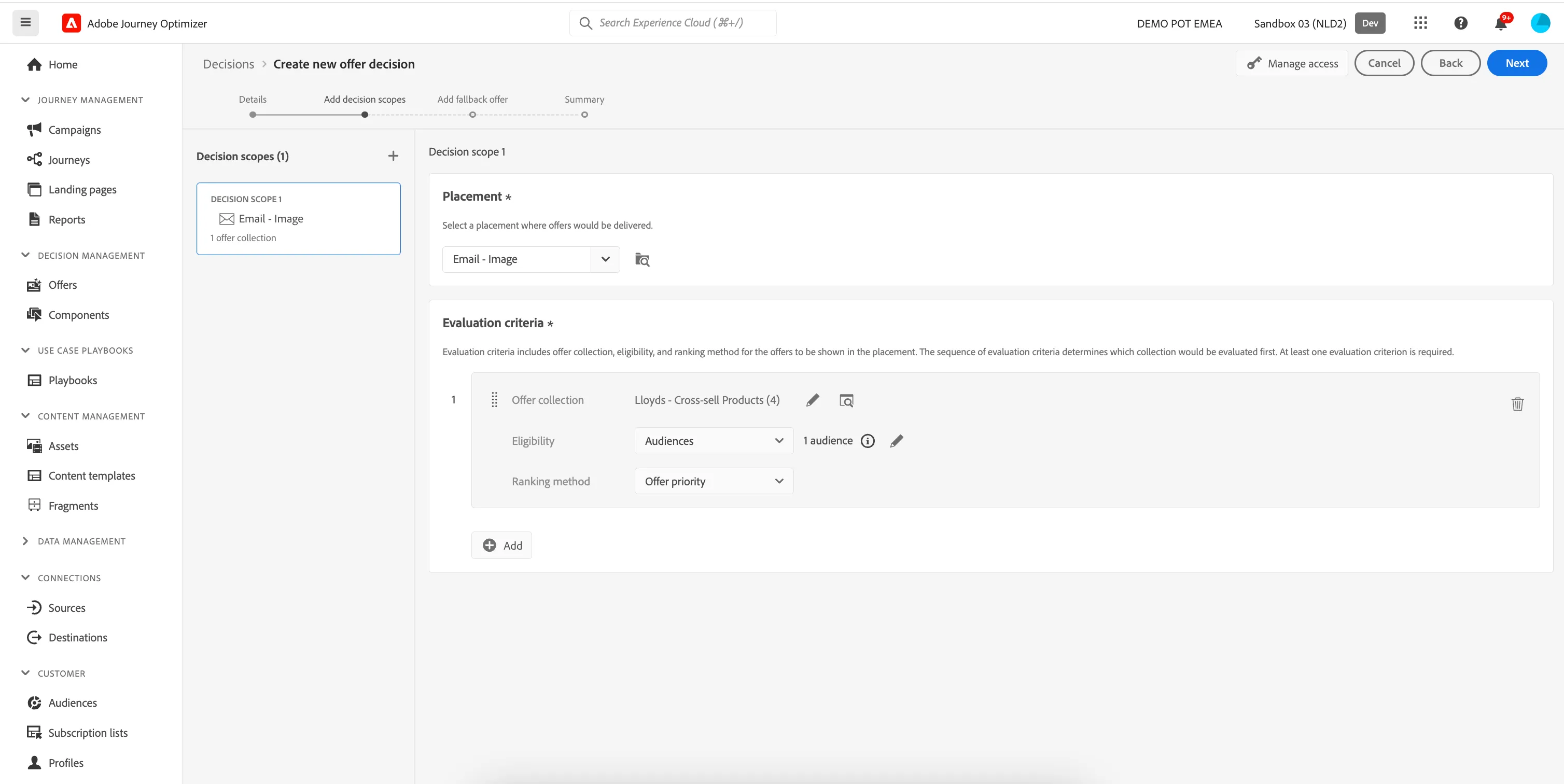Screen dimensions: 1564x784
Task: Browse placements with the folder search icon
Action: point(643,259)
